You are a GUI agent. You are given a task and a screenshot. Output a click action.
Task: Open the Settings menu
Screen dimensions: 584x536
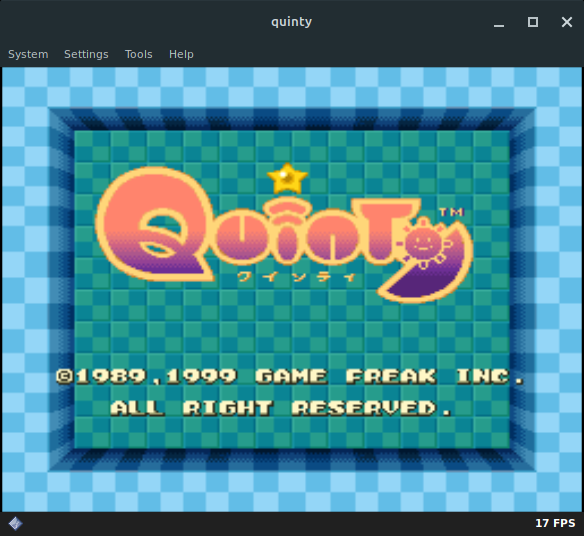click(86, 54)
